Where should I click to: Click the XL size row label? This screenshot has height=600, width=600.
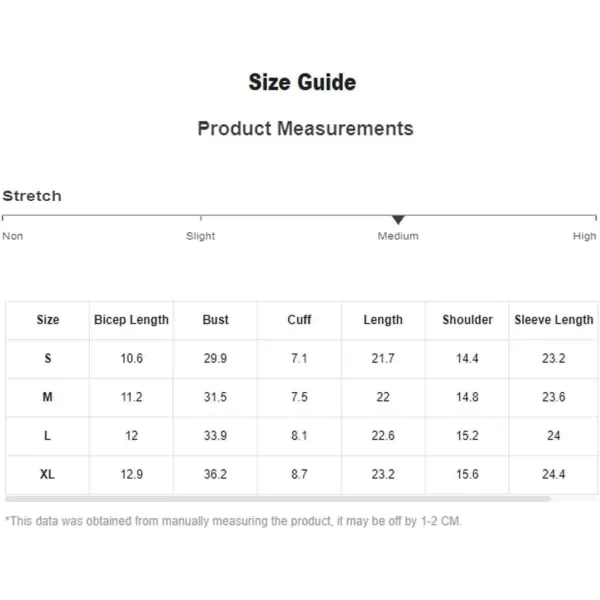47,474
